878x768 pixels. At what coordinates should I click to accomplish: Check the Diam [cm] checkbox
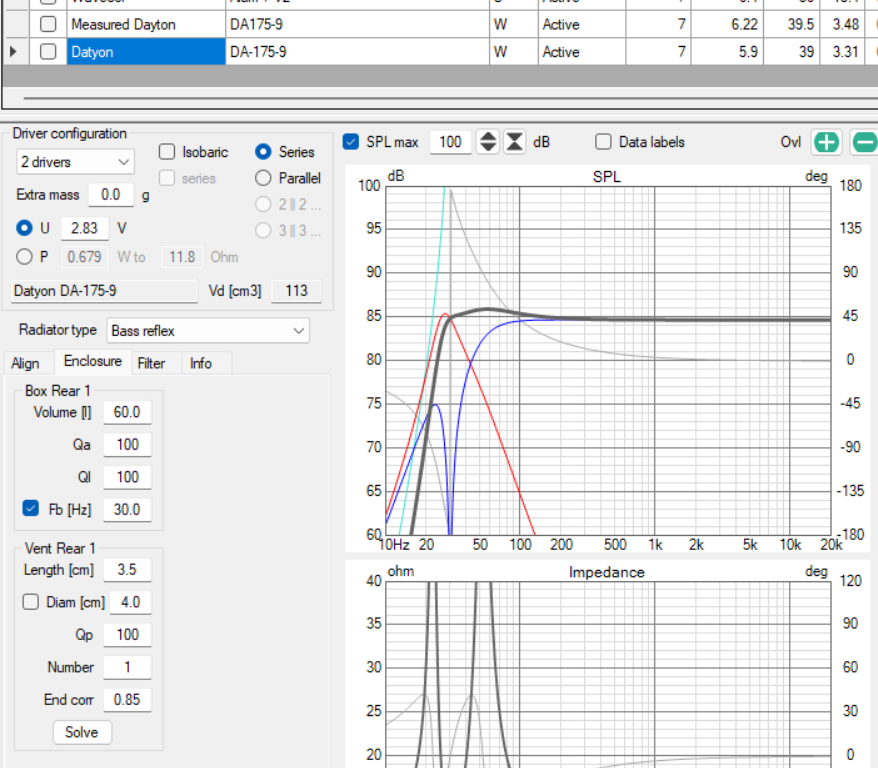[31, 602]
